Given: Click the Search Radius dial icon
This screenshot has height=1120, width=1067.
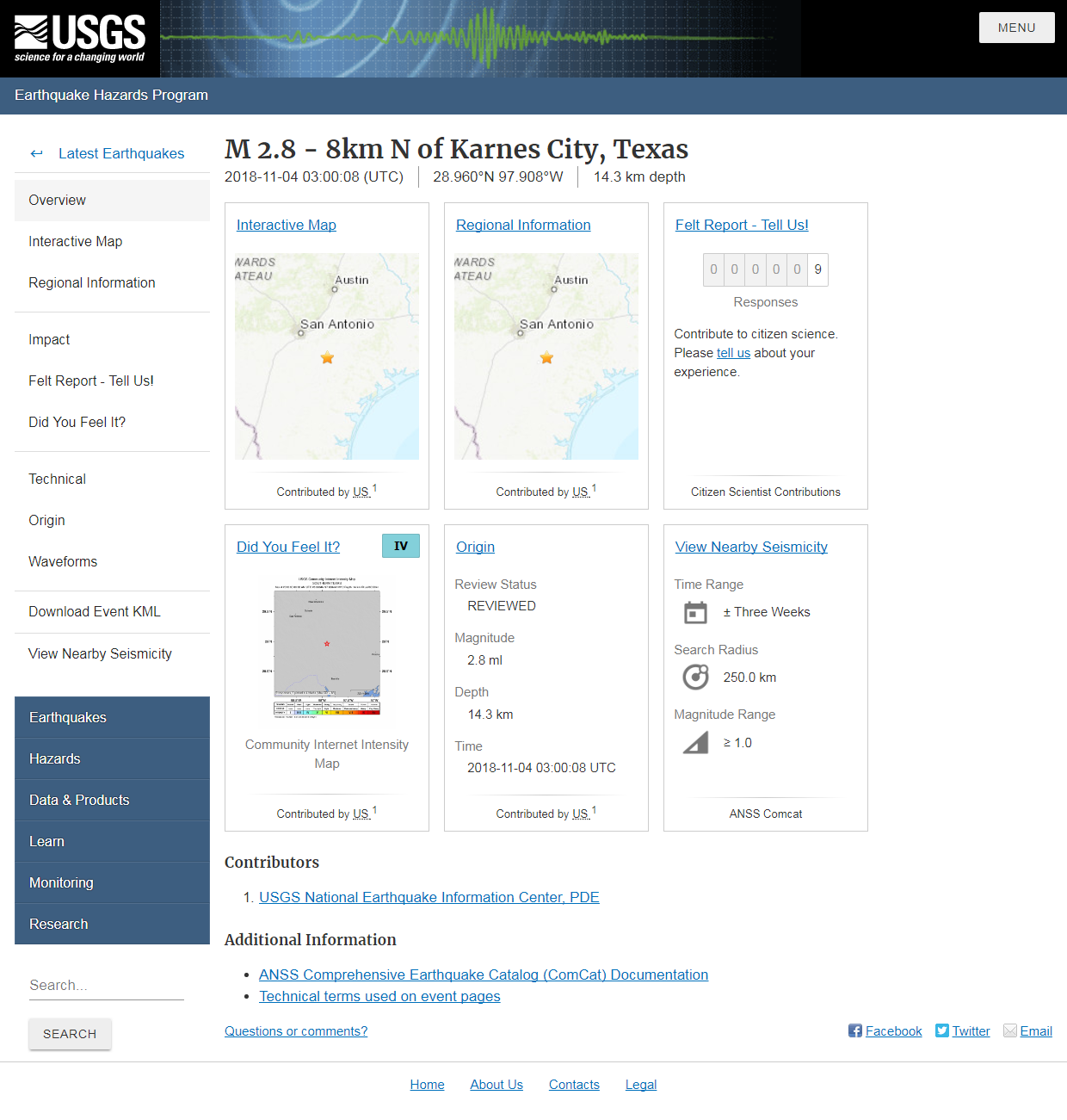Looking at the screenshot, I should coord(695,677).
